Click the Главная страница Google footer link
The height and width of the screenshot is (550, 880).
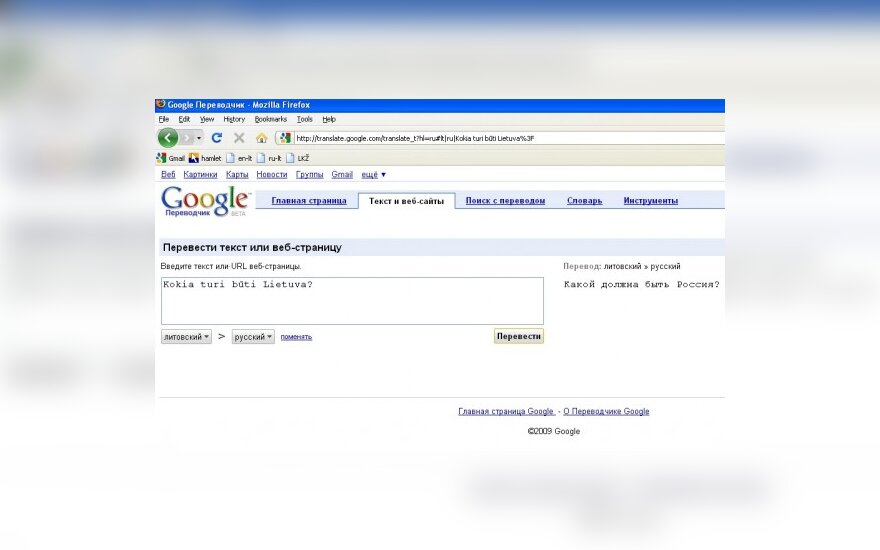[x=506, y=411]
